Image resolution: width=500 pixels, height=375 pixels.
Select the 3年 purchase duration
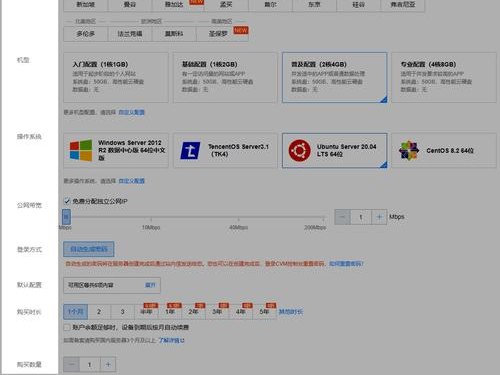click(217, 312)
